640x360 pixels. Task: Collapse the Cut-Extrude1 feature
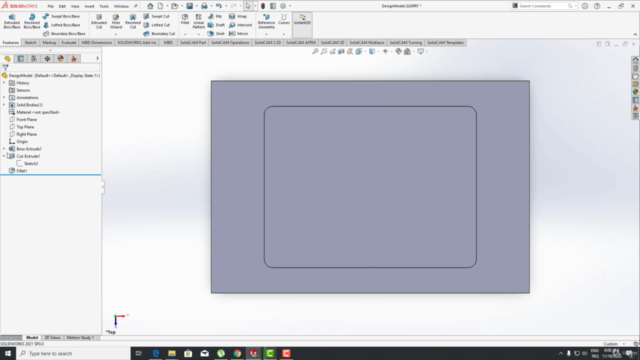tap(4, 156)
